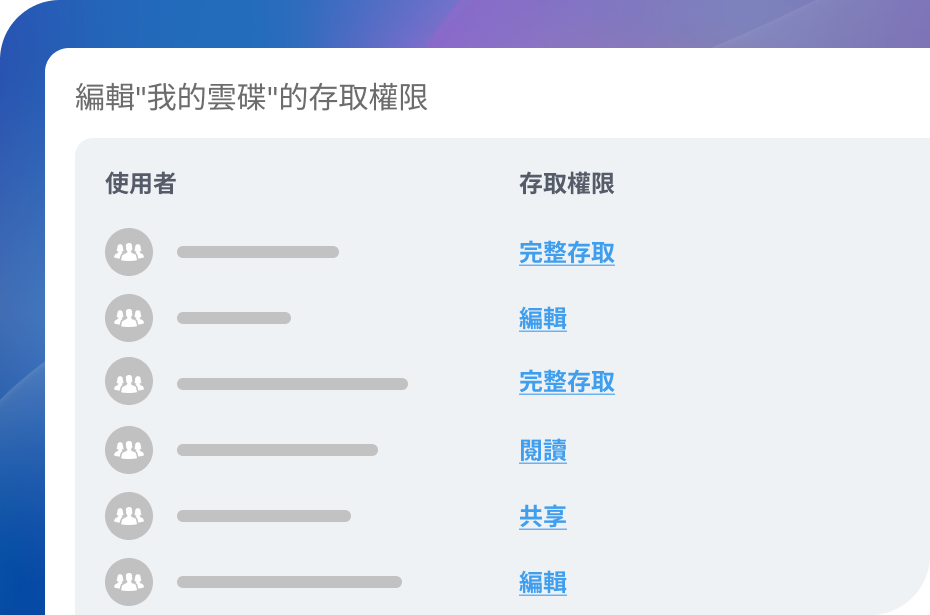Viewport: 930px width, 615px height.
Task: Click the fifth row's group avatar icon
Action: click(x=129, y=516)
